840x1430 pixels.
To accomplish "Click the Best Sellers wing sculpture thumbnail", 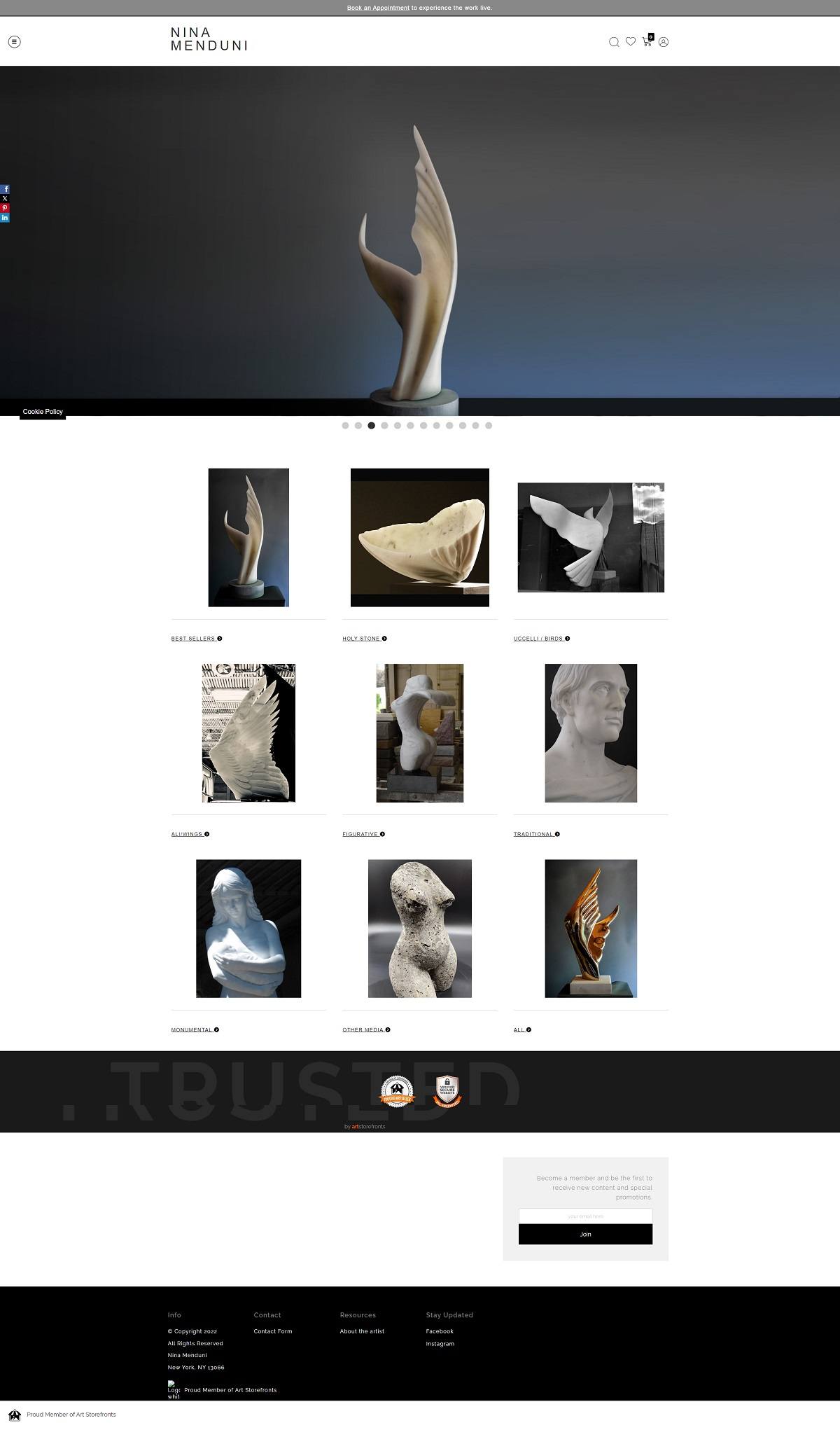I will click(x=248, y=538).
